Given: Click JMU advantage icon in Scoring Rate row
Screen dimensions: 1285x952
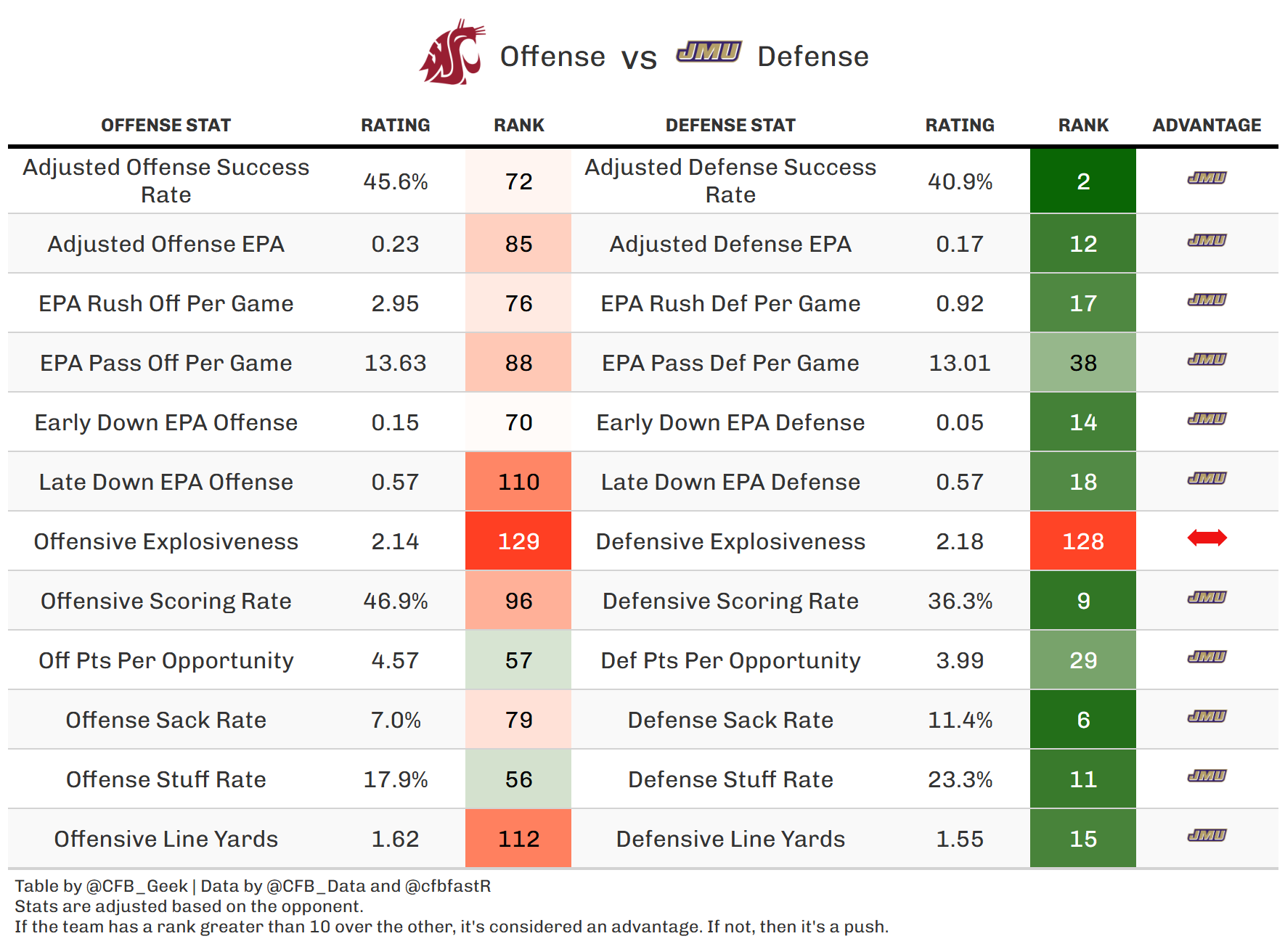Looking at the screenshot, I should tap(1207, 597).
